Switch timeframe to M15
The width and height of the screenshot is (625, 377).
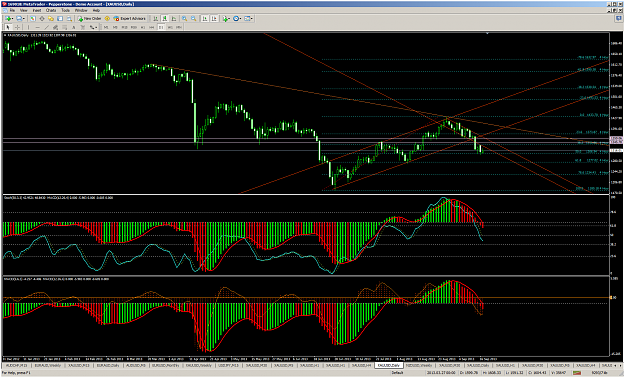tap(124, 27)
